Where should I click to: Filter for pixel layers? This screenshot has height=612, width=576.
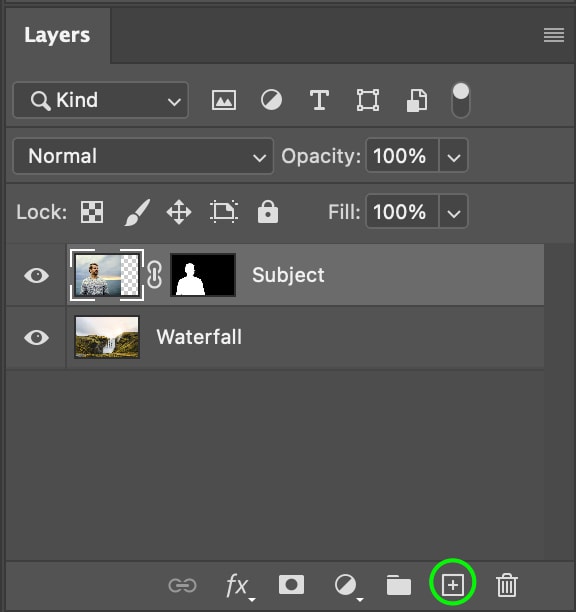point(224,100)
